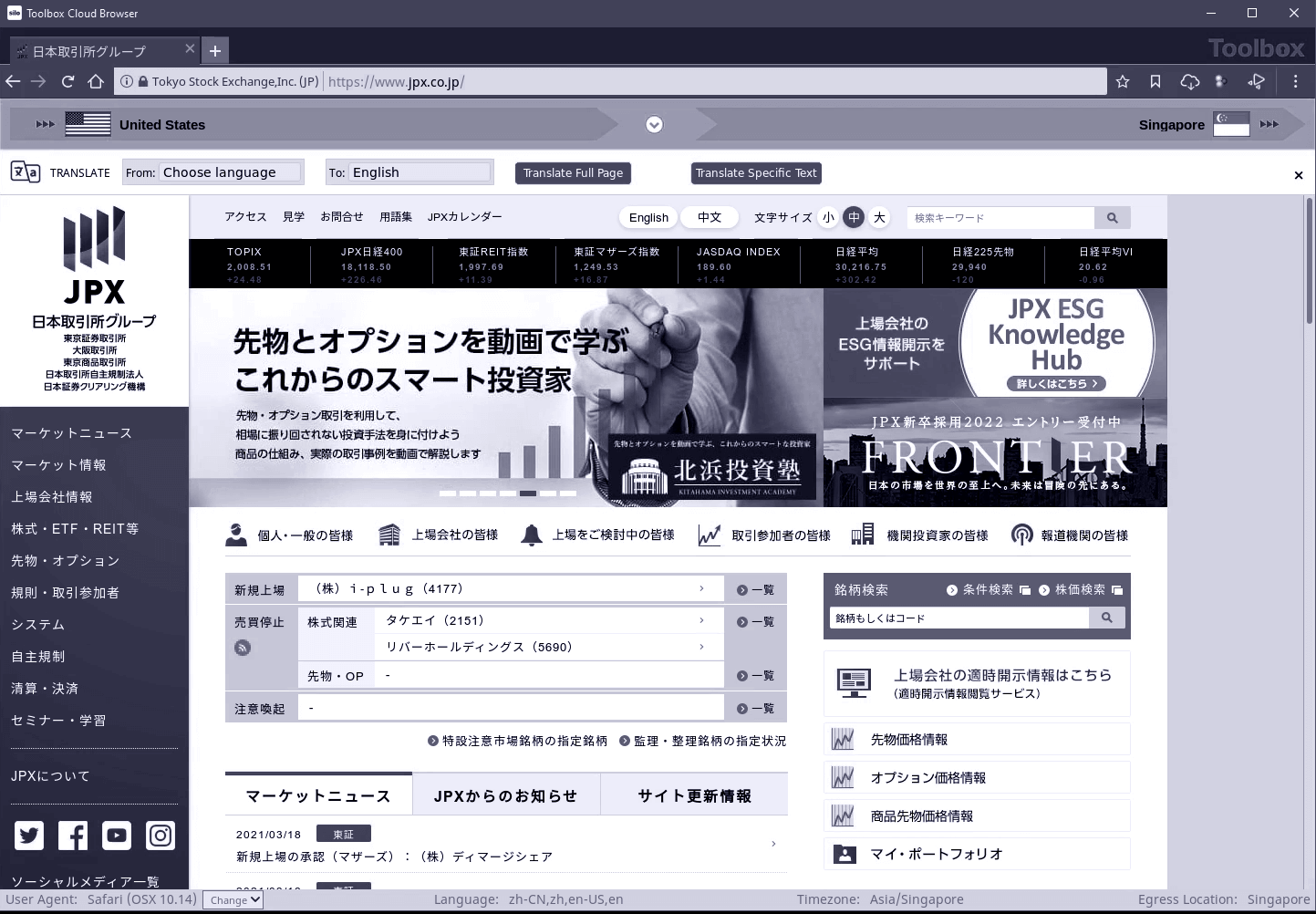Open 一覧 link for 新規上場
Image resolution: width=1316 pixels, height=914 pixels.
(x=756, y=590)
